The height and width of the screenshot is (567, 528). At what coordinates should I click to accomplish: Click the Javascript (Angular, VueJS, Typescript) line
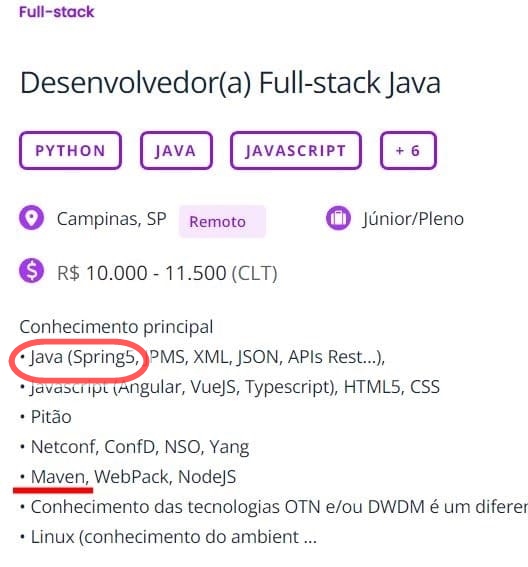click(x=184, y=387)
